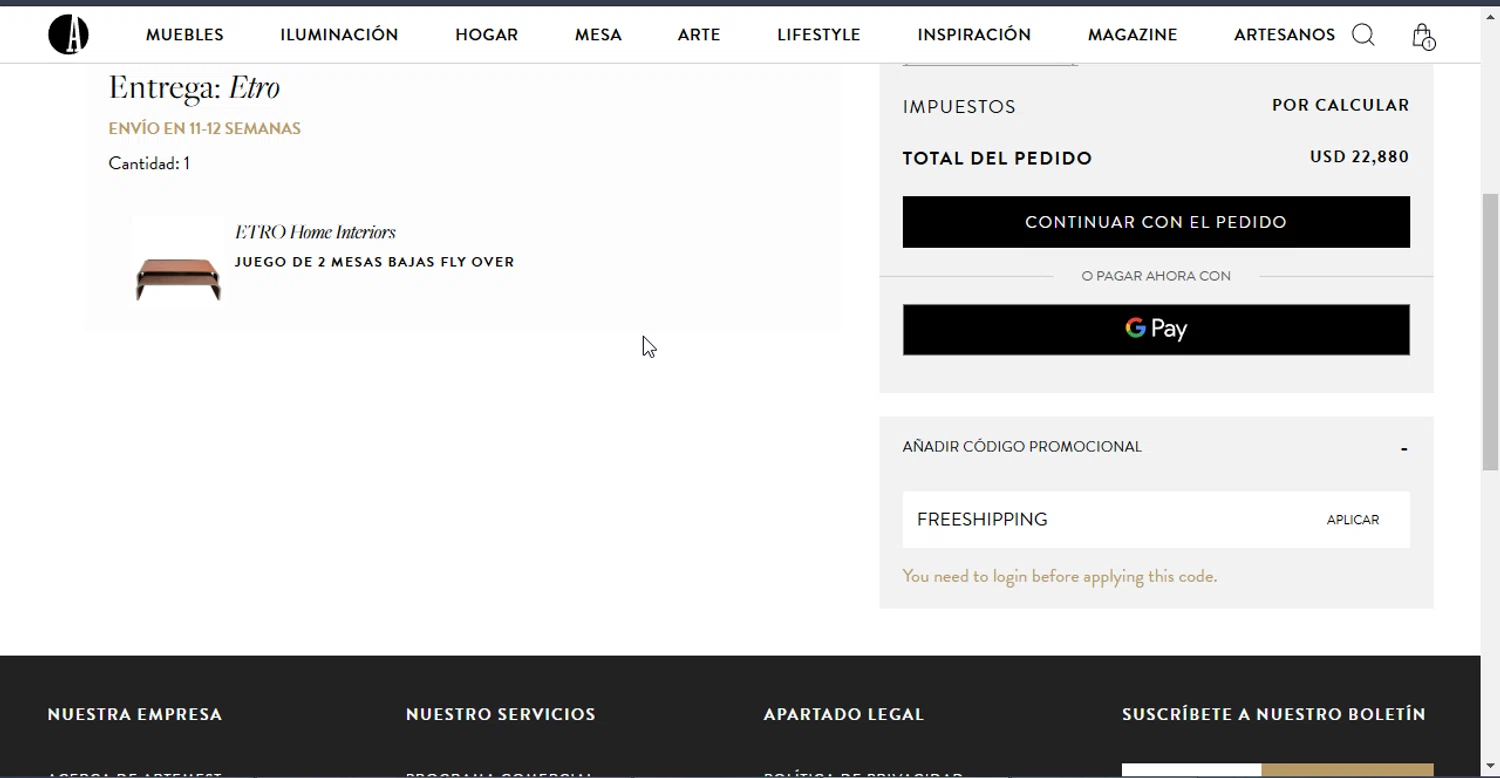
Task: Open the Magazine menu
Action: pos(1132,34)
